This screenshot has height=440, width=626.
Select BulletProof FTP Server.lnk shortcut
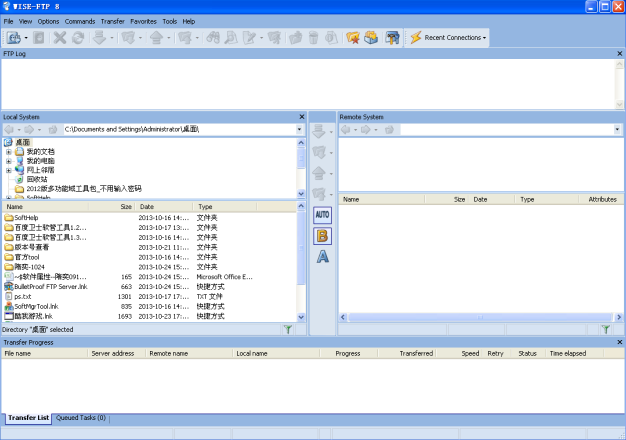[50, 286]
